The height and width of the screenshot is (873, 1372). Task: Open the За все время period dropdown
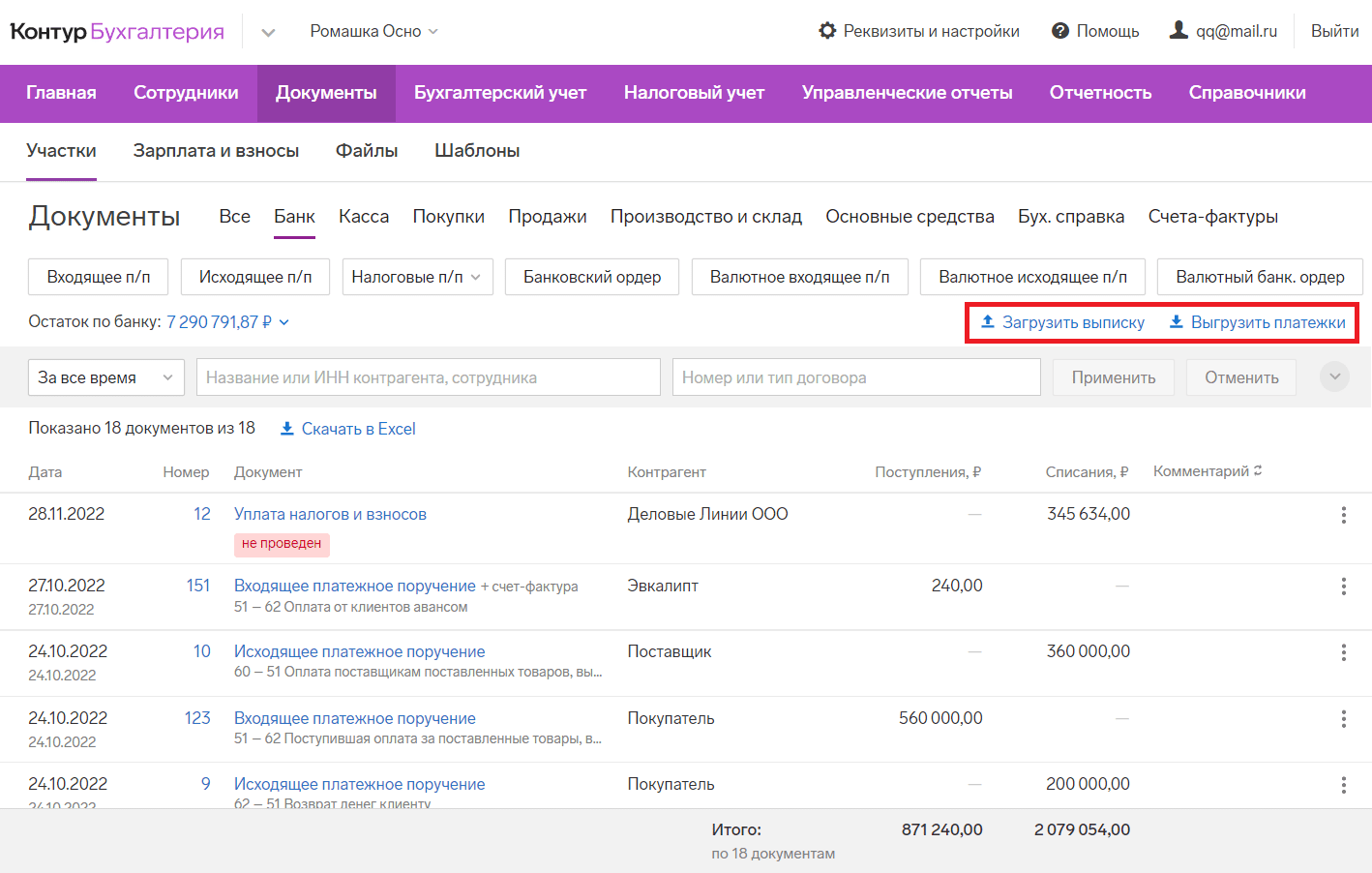tap(106, 377)
